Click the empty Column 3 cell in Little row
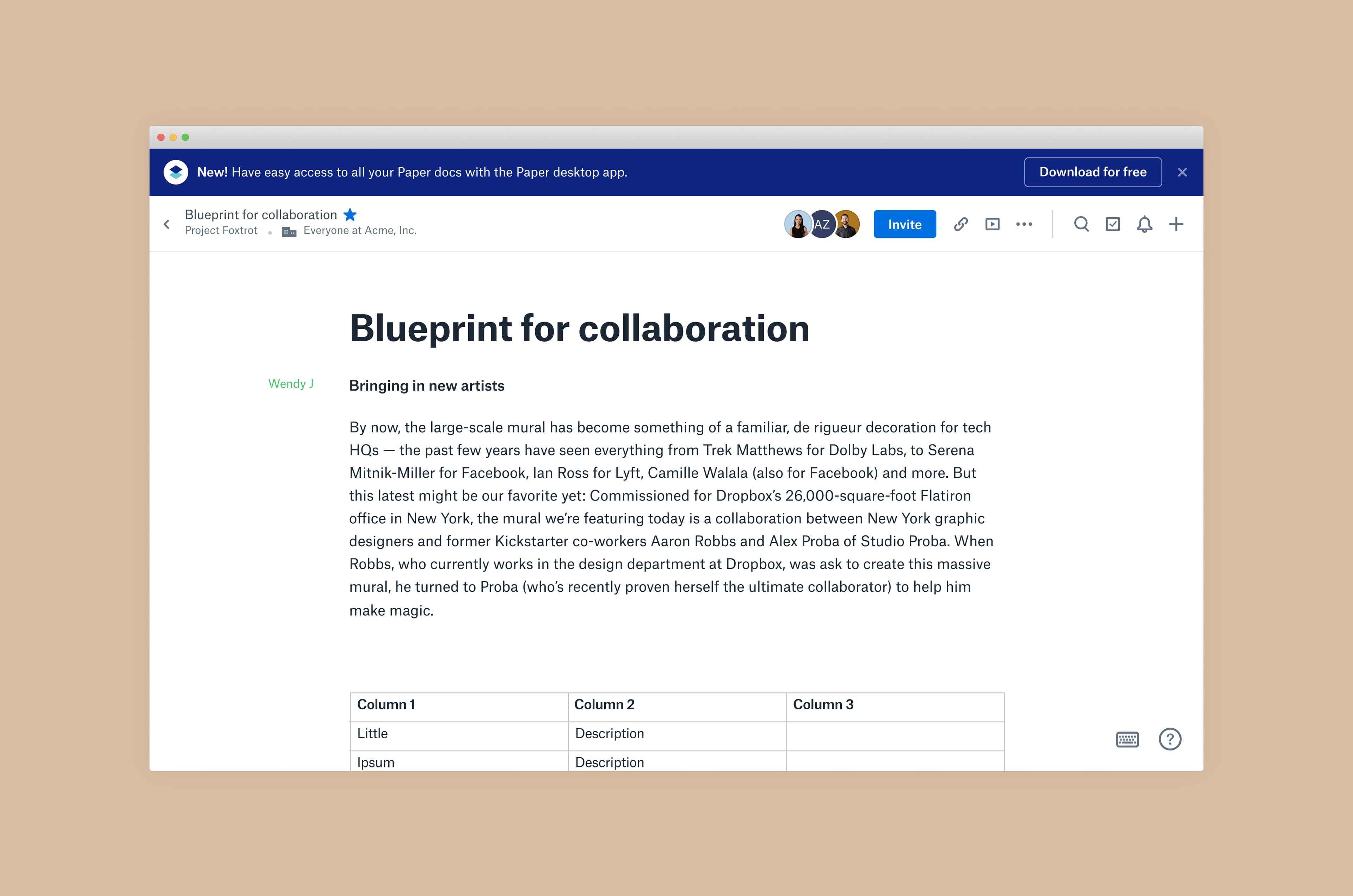Viewport: 1353px width, 896px height. [895, 736]
